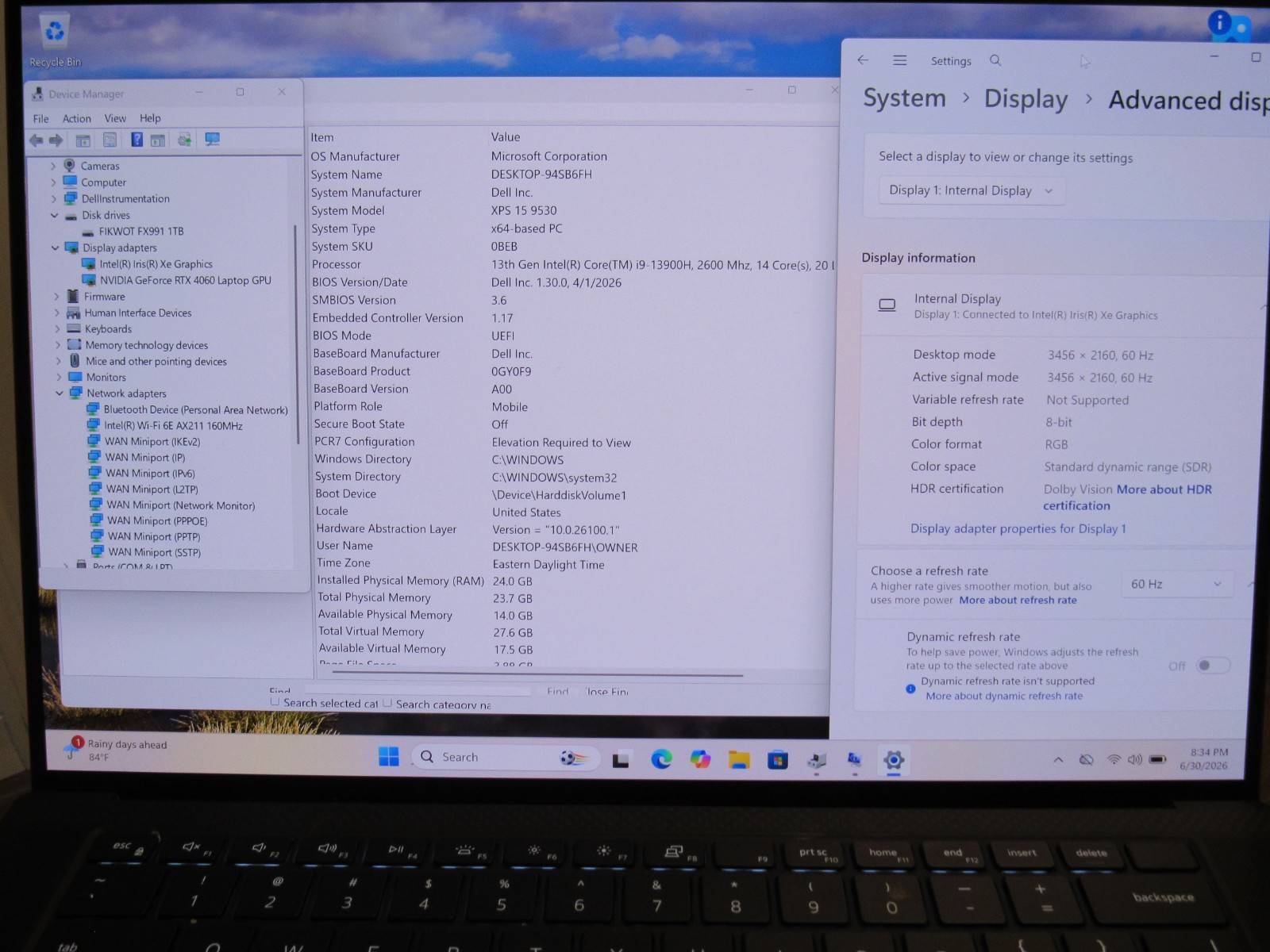The width and height of the screenshot is (1270, 952).
Task: Expand Cameras node in device tree
Action: pyautogui.click(x=53, y=166)
